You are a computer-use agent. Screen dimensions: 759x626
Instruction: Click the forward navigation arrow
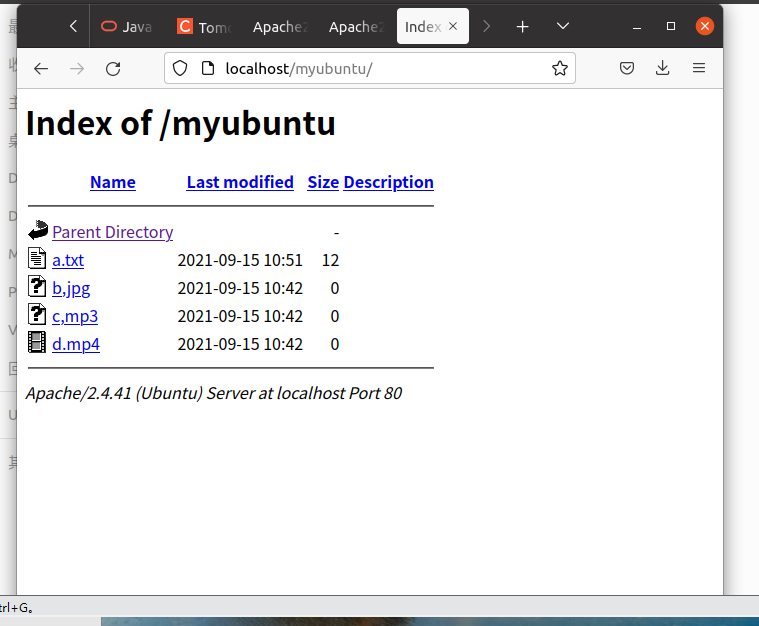coord(77,69)
